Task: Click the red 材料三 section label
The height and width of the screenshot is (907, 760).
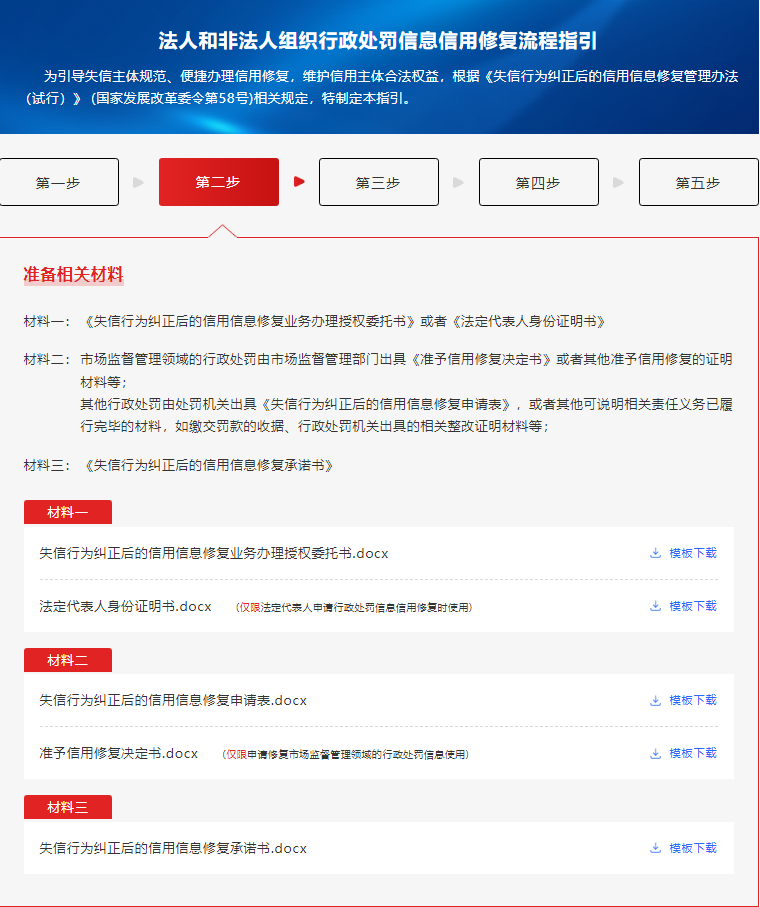Action: point(68,808)
